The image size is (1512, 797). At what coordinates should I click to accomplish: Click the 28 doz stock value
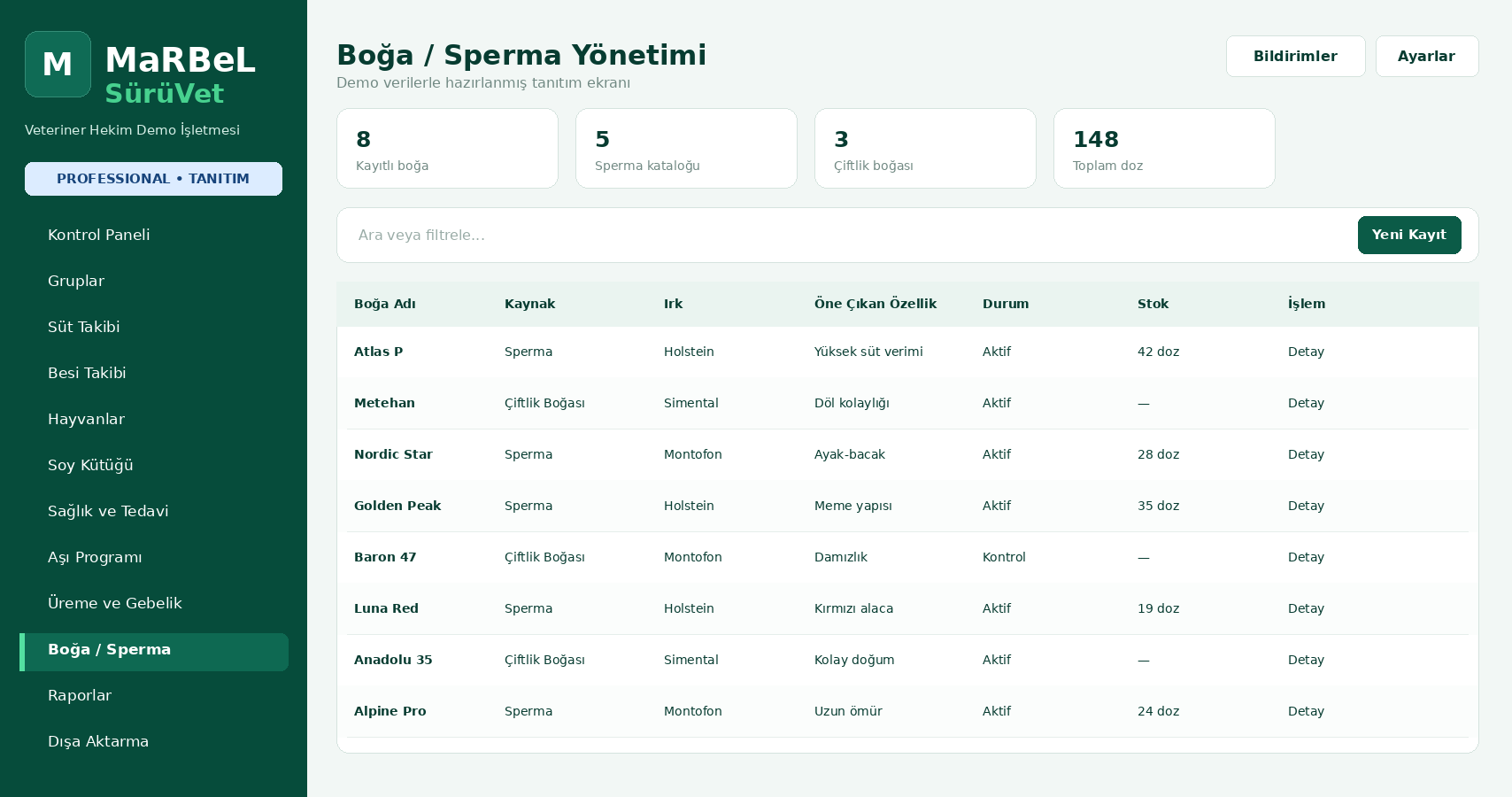pyautogui.click(x=1158, y=454)
